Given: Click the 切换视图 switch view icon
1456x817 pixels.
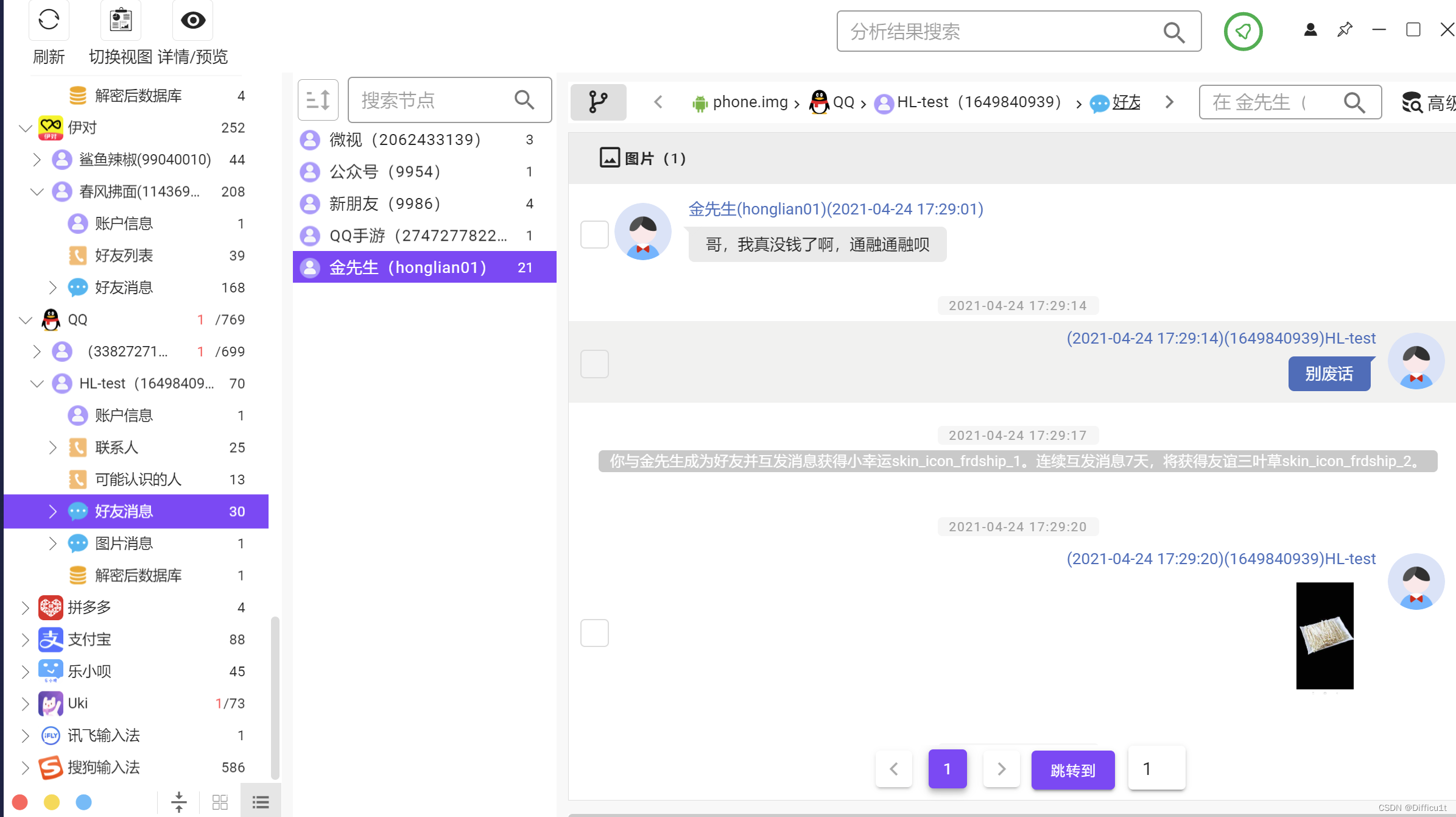Looking at the screenshot, I should click(x=120, y=21).
